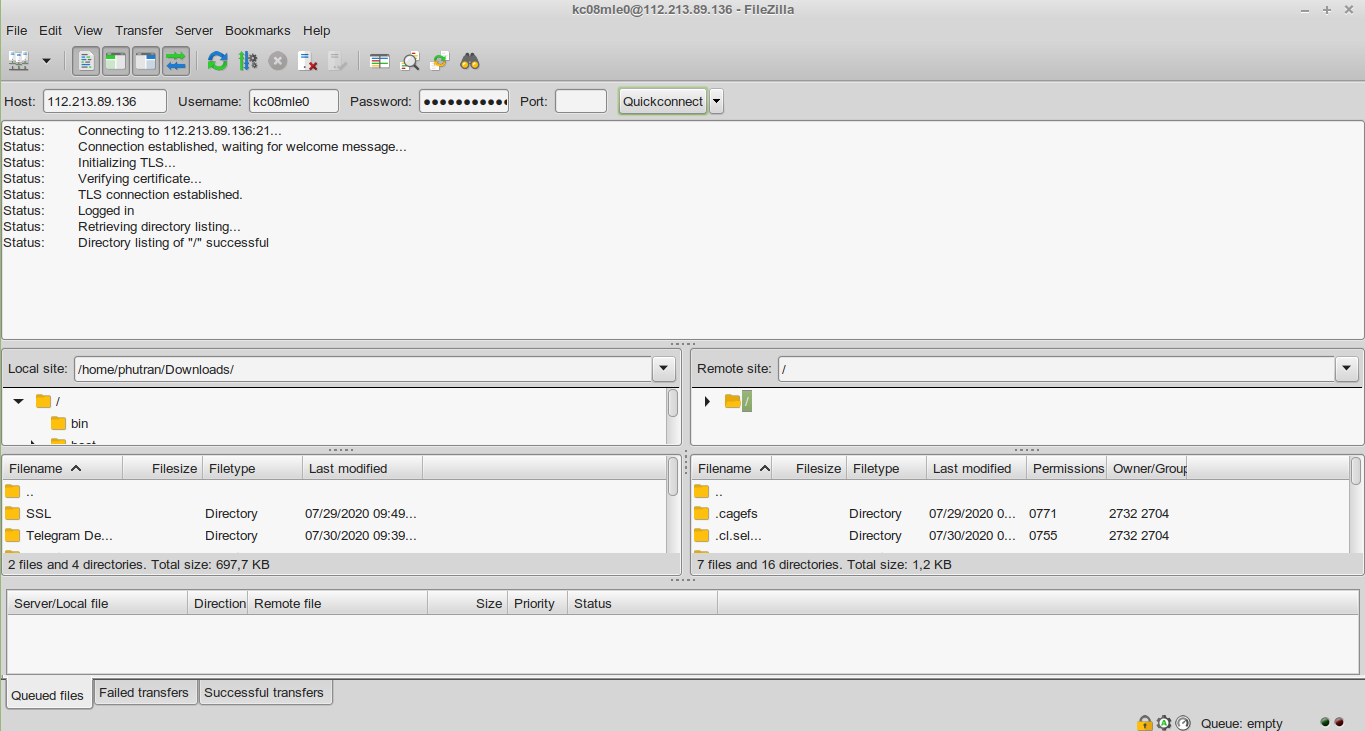This screenshot has height=731, width=1365.
Task: Click the Username input field
Action: coord(294,101)
